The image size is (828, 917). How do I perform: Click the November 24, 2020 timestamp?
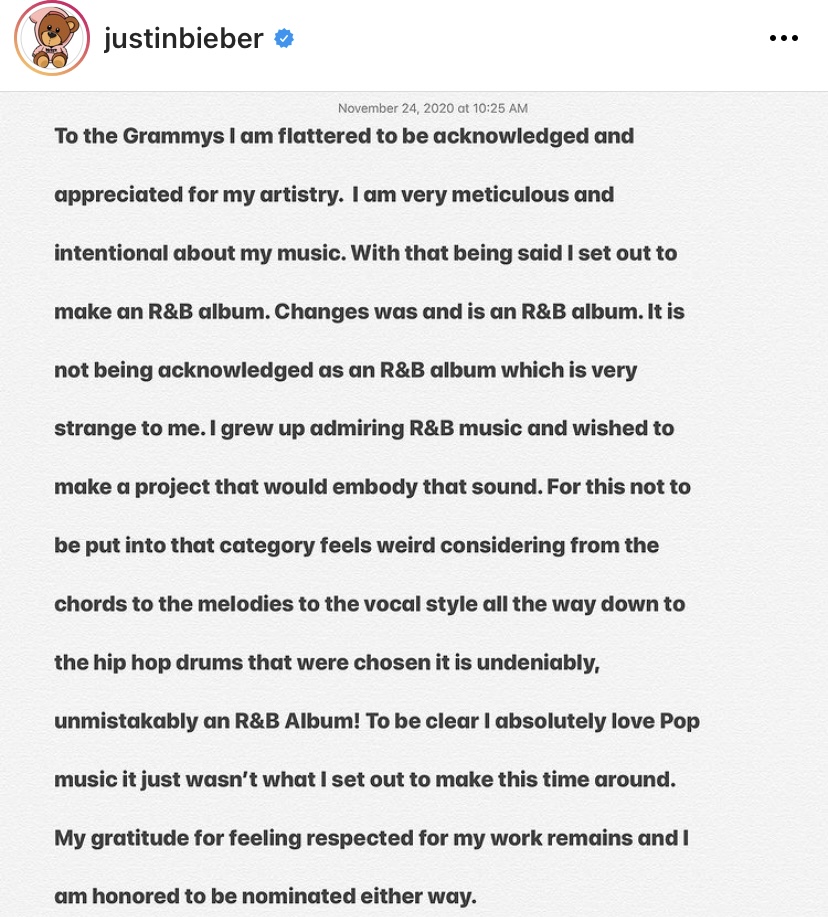coord(433,108)
